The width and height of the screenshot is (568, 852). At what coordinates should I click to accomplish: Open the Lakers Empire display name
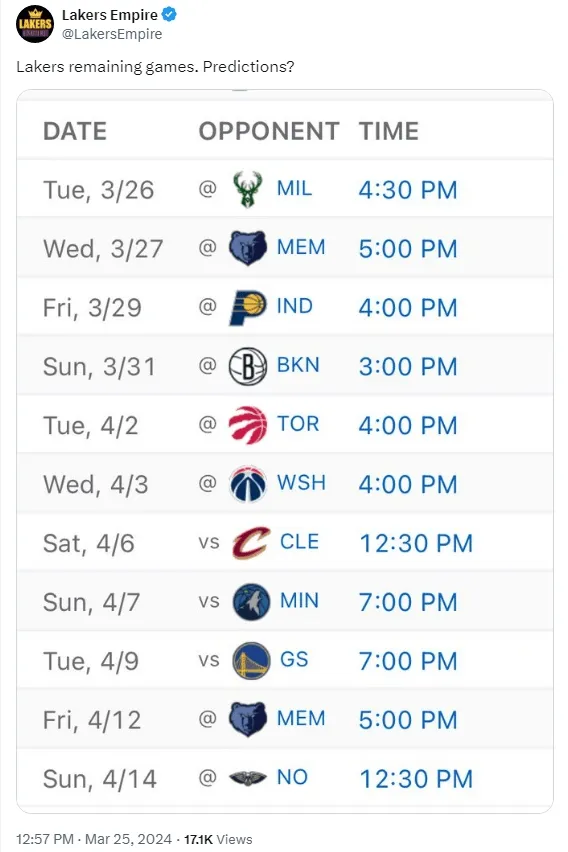[110, 15]
